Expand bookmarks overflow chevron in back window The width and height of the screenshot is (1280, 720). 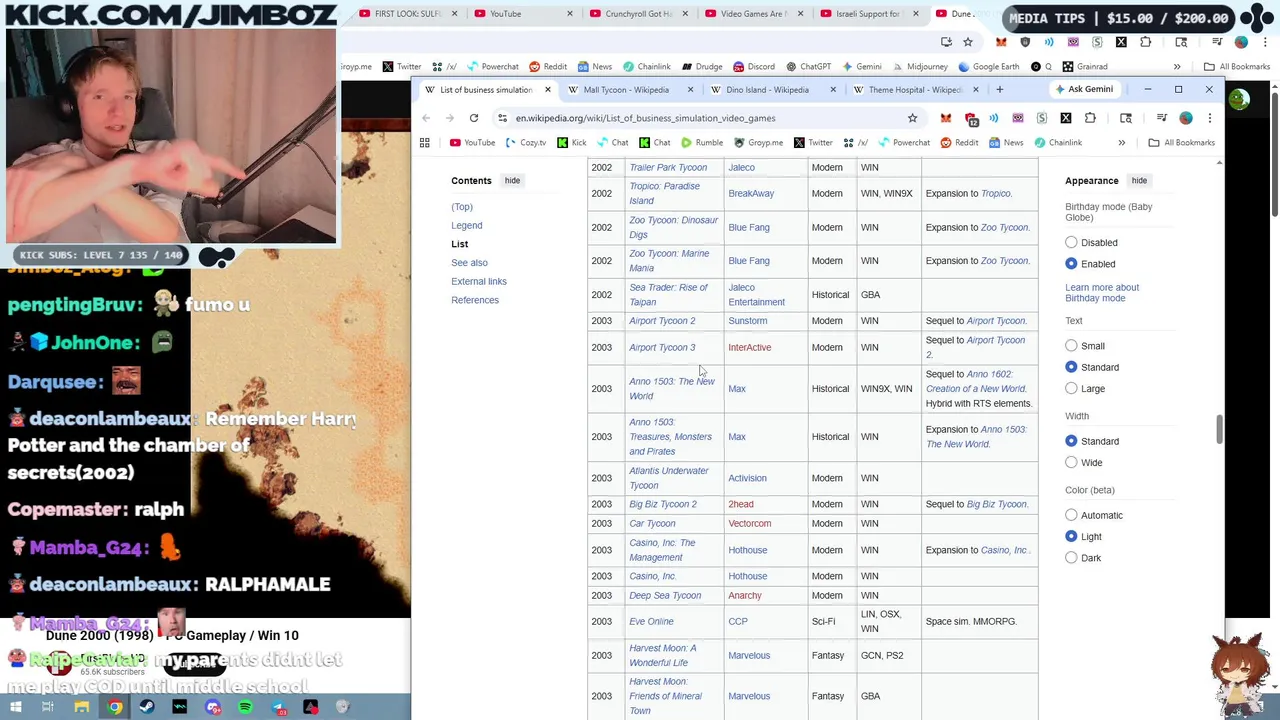point(1177,67)
